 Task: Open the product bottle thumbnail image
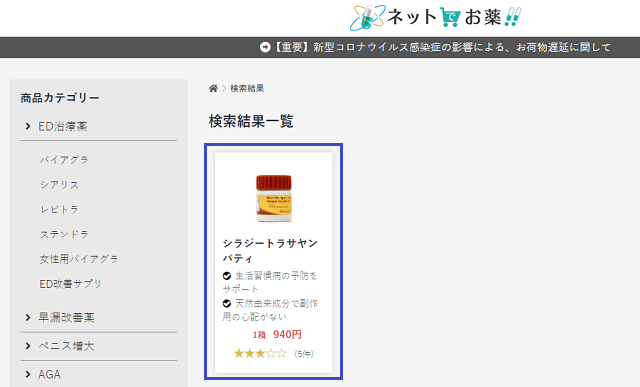point(274,198)
